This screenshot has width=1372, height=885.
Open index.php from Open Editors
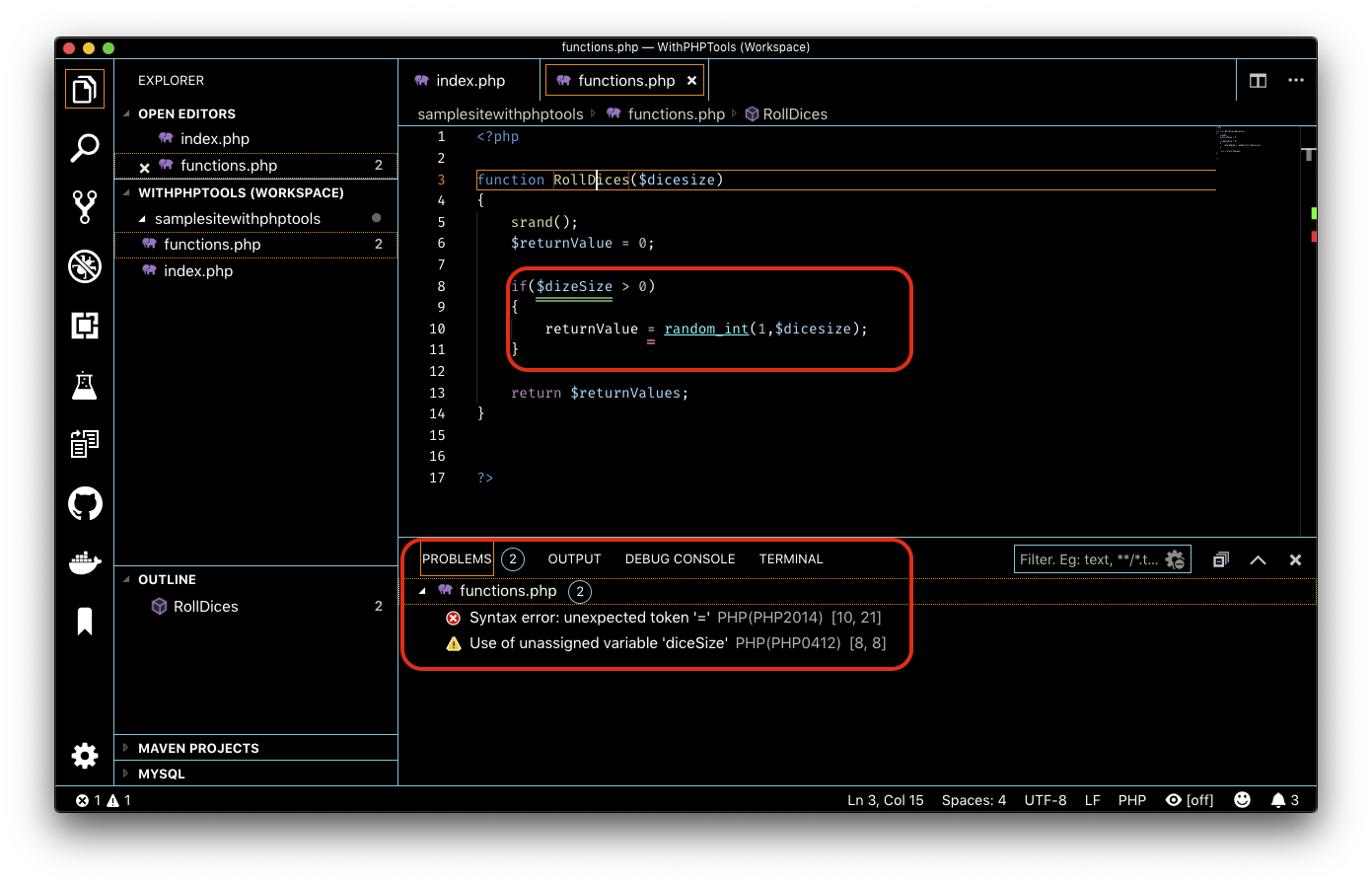pos(256,139)
